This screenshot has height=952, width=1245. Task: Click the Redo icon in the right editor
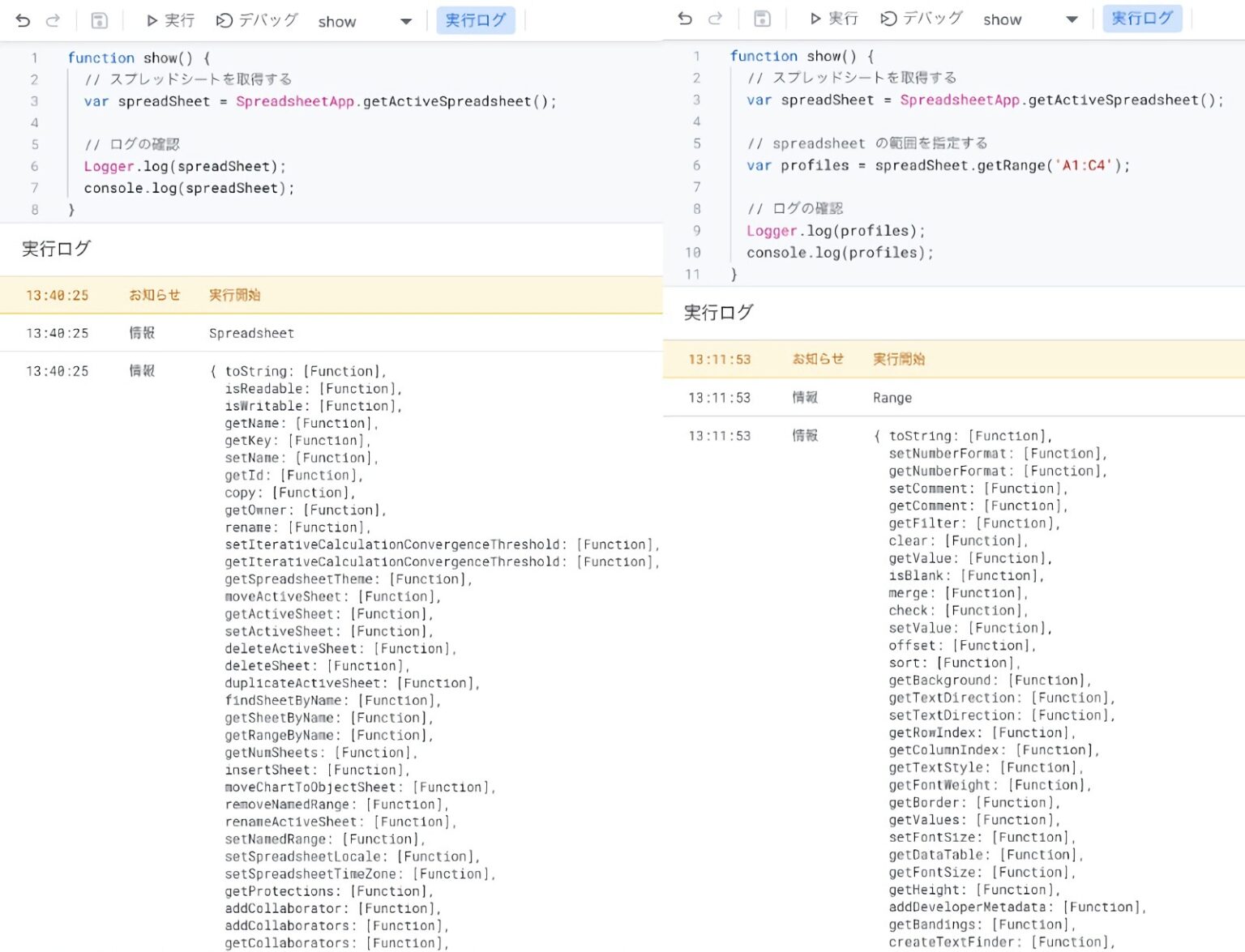716,19
